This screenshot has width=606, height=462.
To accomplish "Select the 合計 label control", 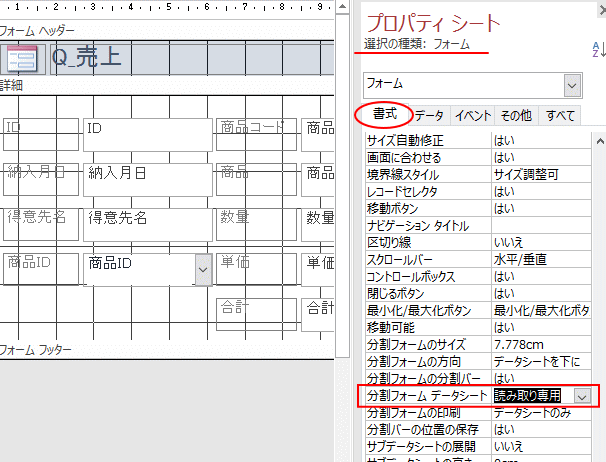I will pos(256,314).
